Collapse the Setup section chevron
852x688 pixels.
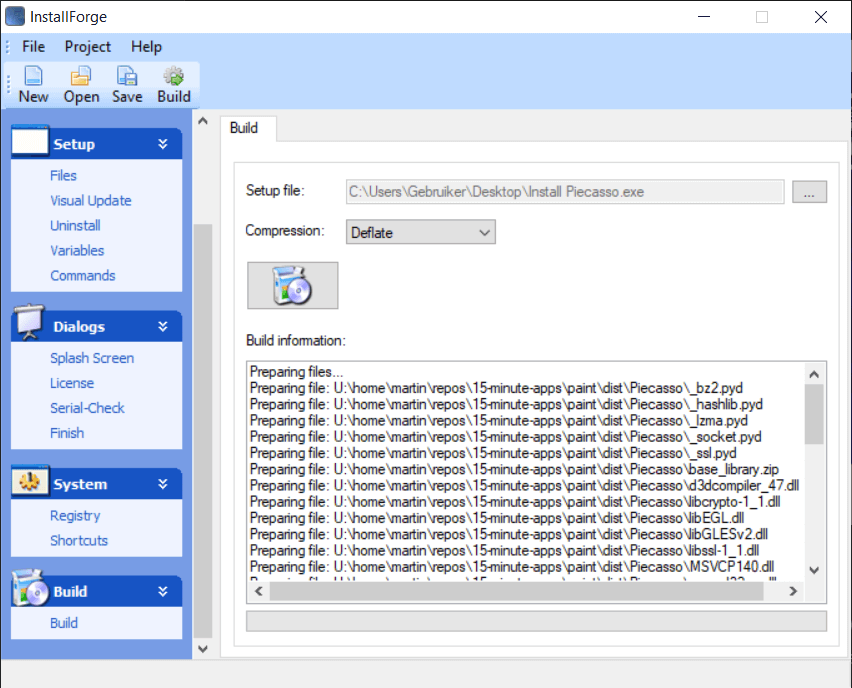[x=162, y=144]
